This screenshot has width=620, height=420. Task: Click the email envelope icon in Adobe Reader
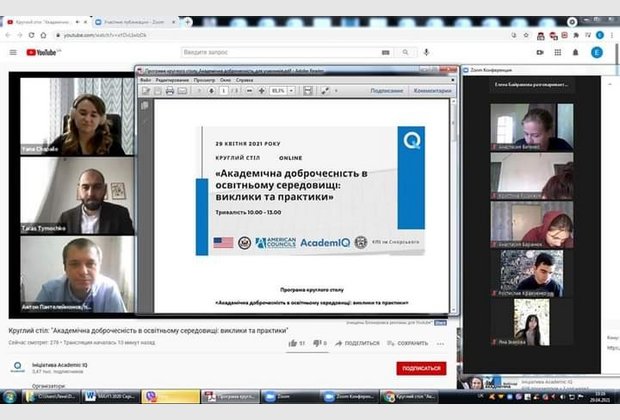pyautogui.click(x=181, y=91)
